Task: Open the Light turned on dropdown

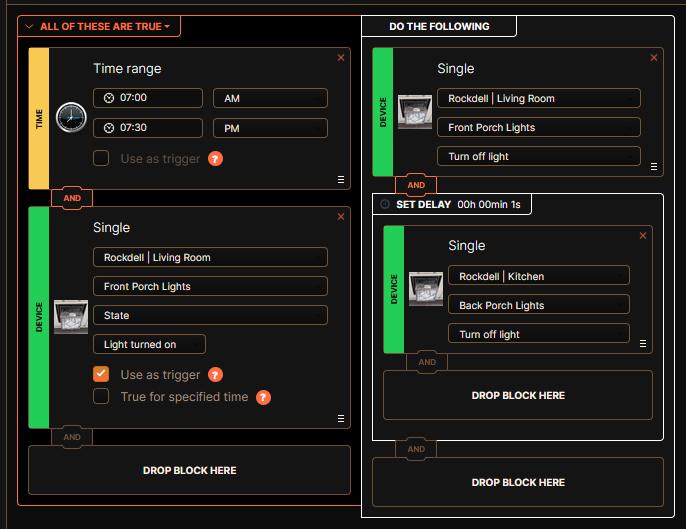Action: click(149, 344)
